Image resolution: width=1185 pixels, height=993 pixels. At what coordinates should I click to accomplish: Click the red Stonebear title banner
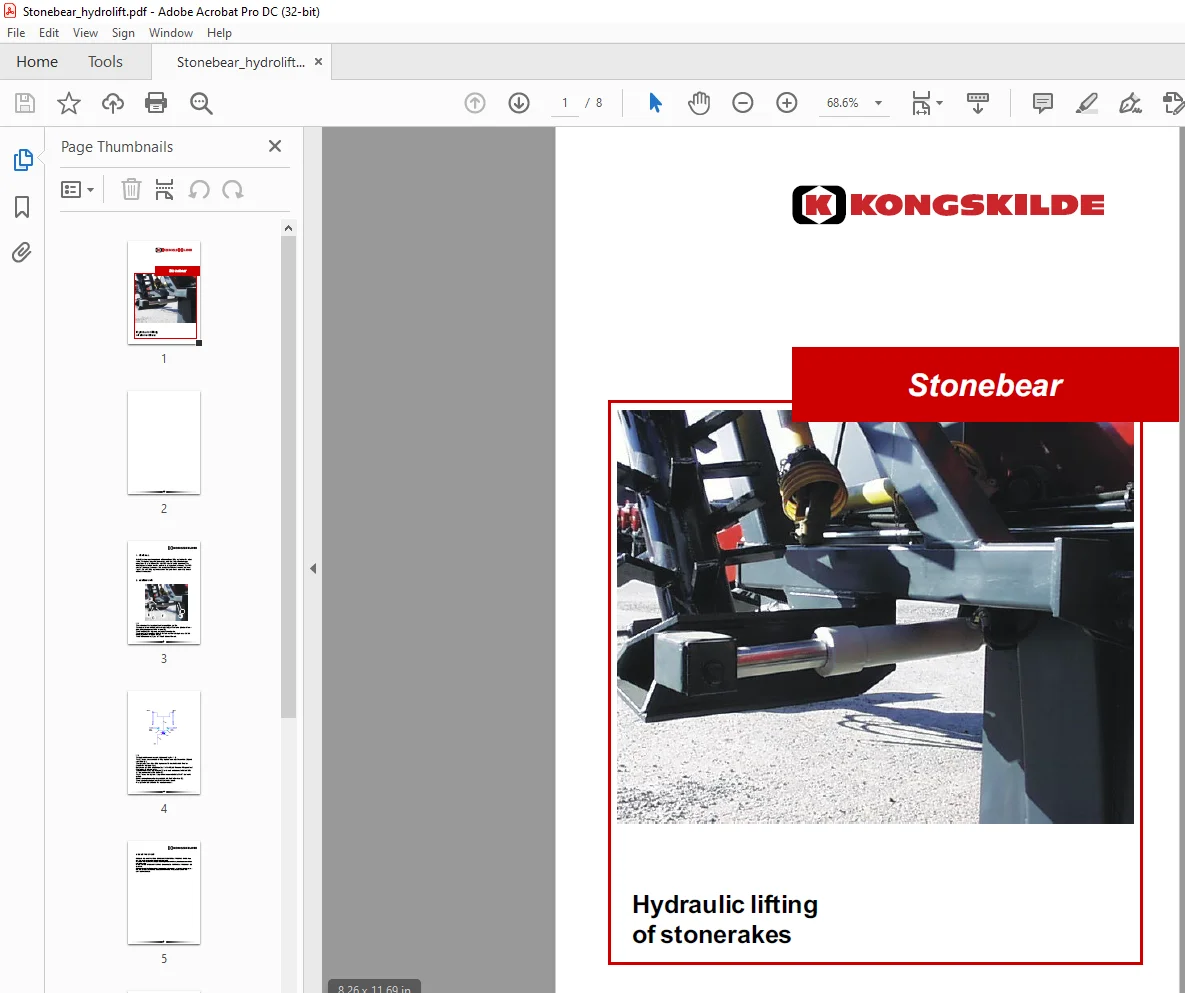tap(985, 385)
